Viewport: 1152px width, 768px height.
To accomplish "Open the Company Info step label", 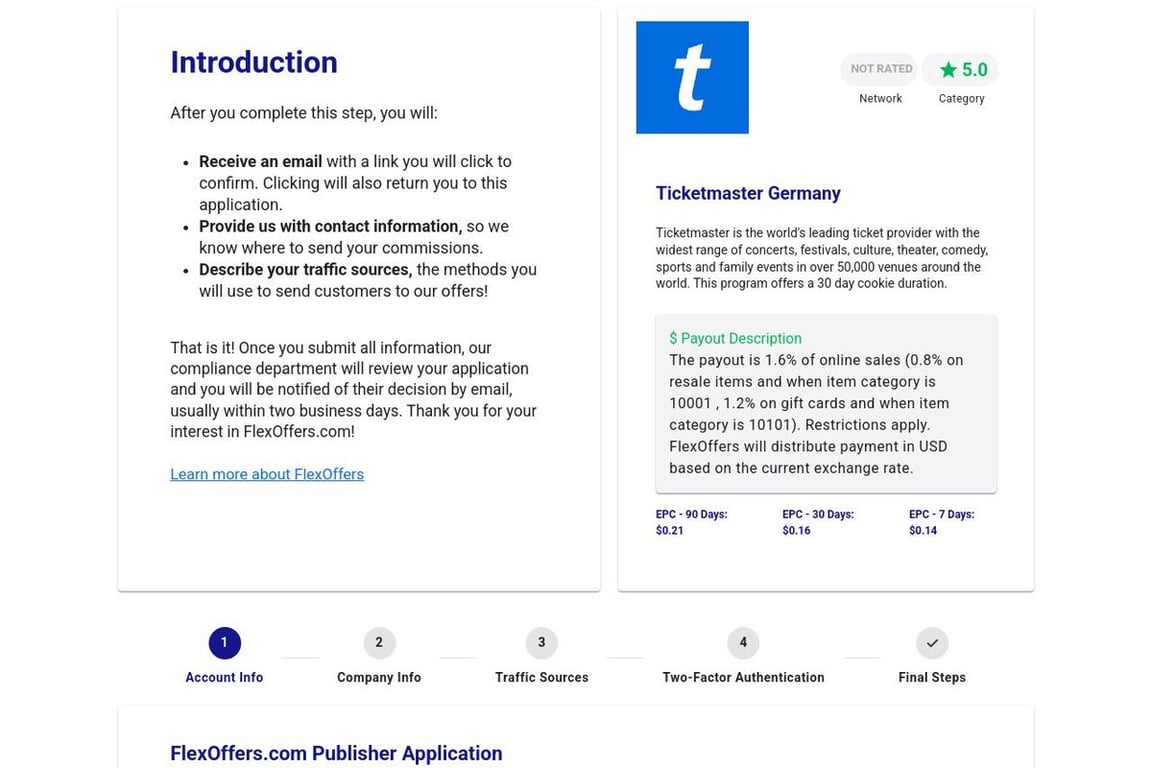I will click(379, 677).
